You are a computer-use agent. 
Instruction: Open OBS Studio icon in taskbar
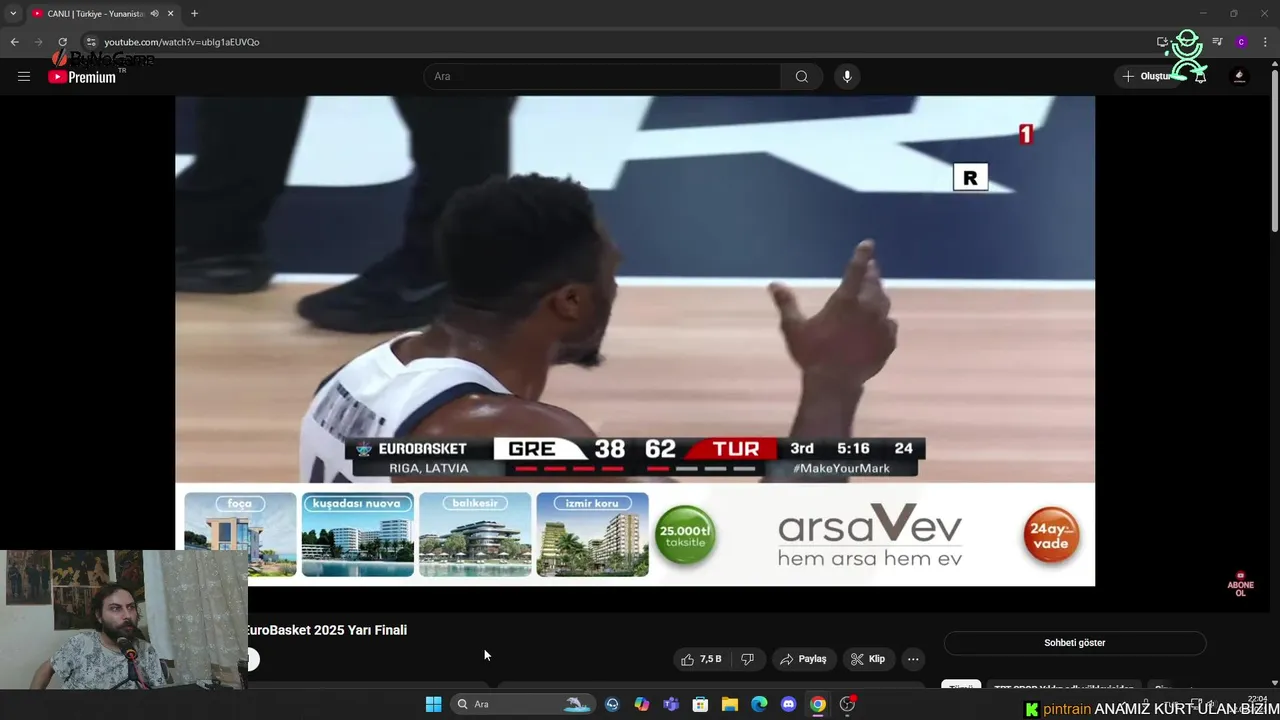click(847, 704)
